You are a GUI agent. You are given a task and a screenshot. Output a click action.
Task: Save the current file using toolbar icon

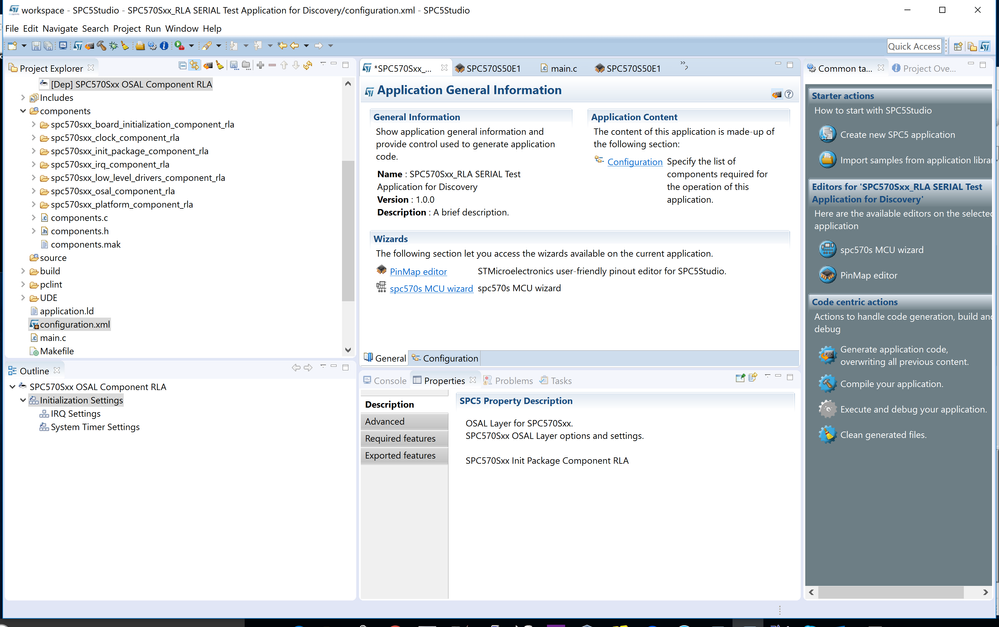[x=36, y=46]
